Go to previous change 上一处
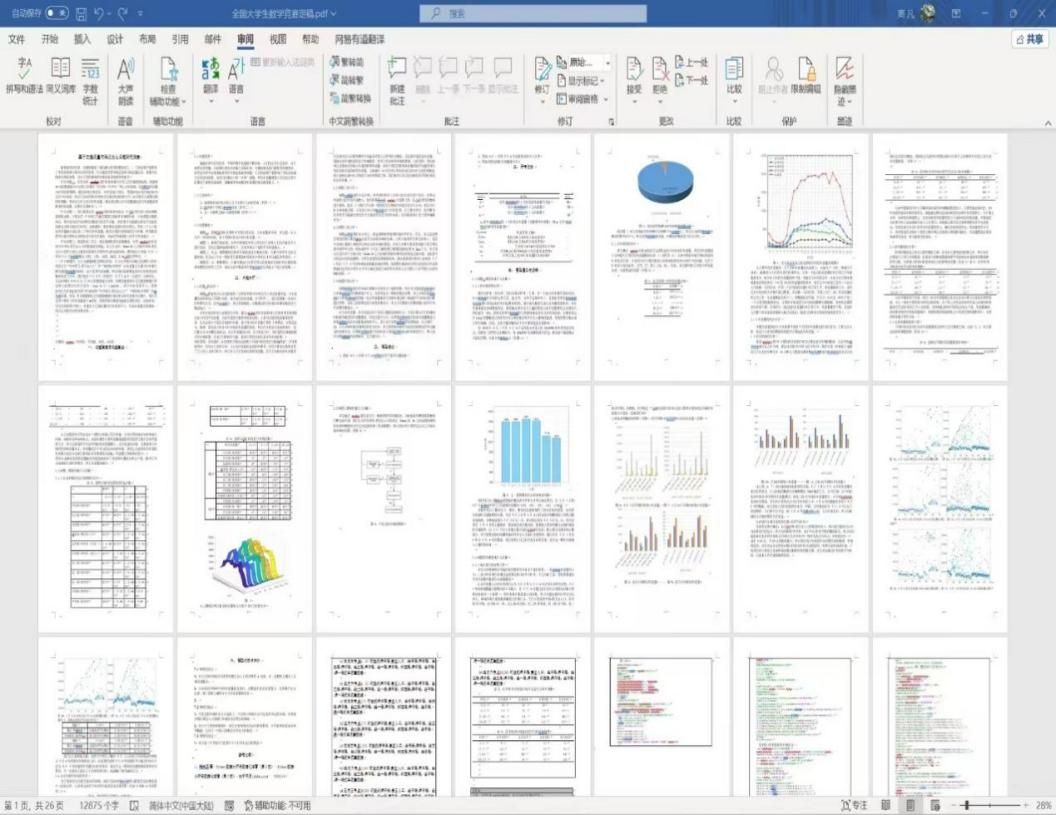 692,62
